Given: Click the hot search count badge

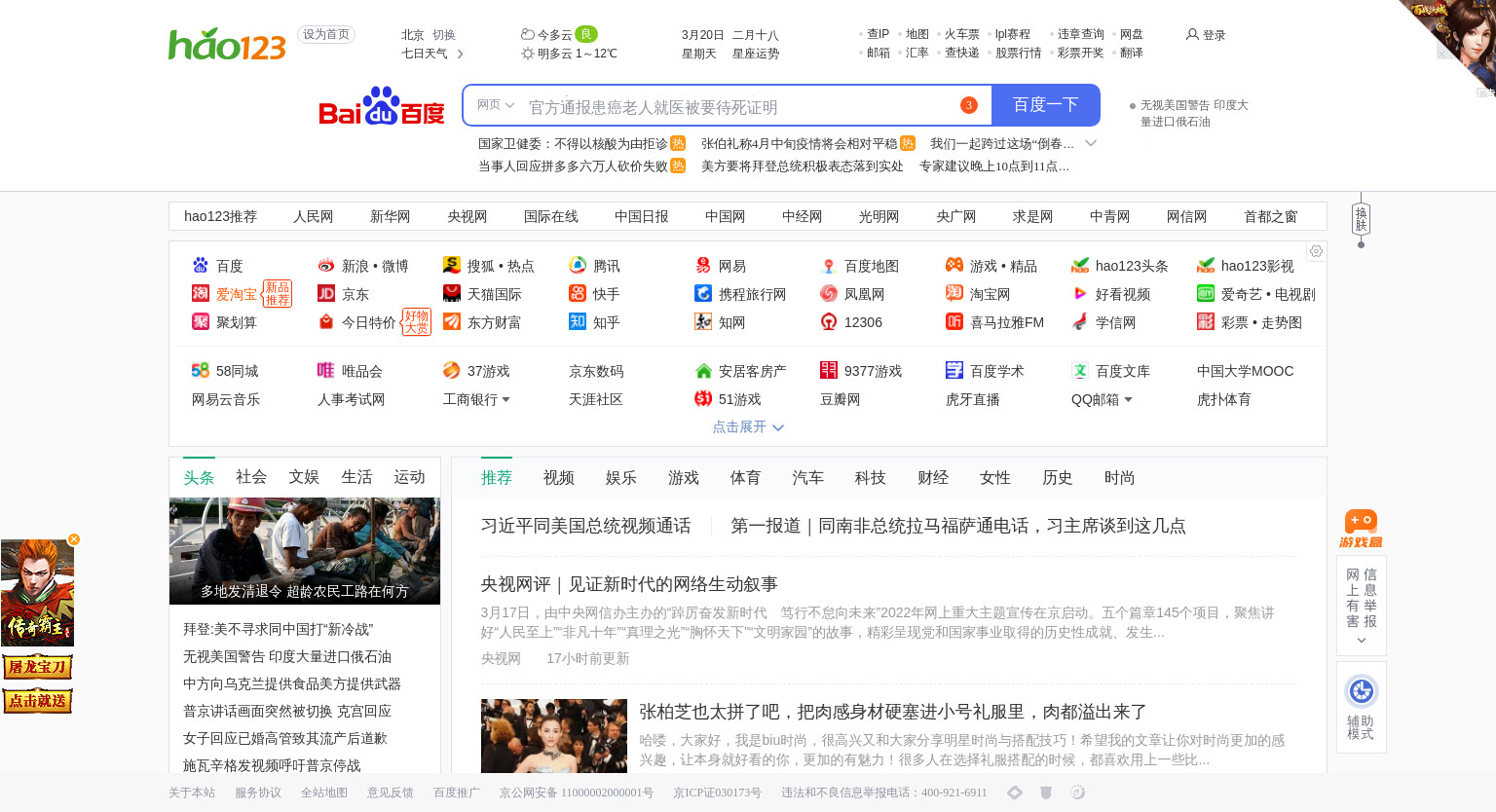Looking at the screenshot, I should click(x=968, y=105).
